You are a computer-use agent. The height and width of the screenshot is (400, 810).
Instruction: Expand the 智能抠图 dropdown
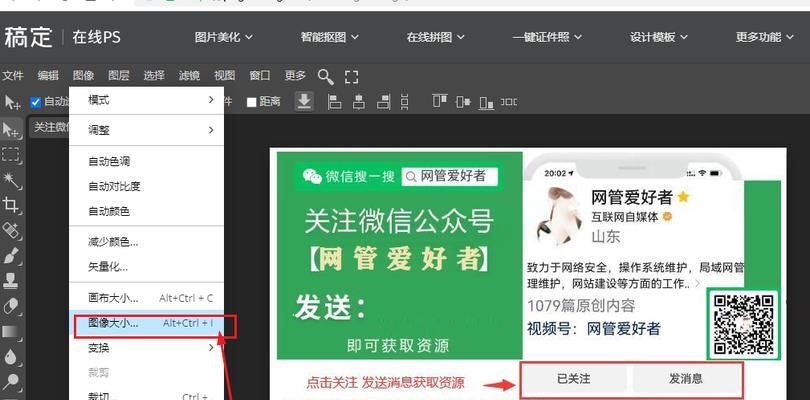coord(330,37)
